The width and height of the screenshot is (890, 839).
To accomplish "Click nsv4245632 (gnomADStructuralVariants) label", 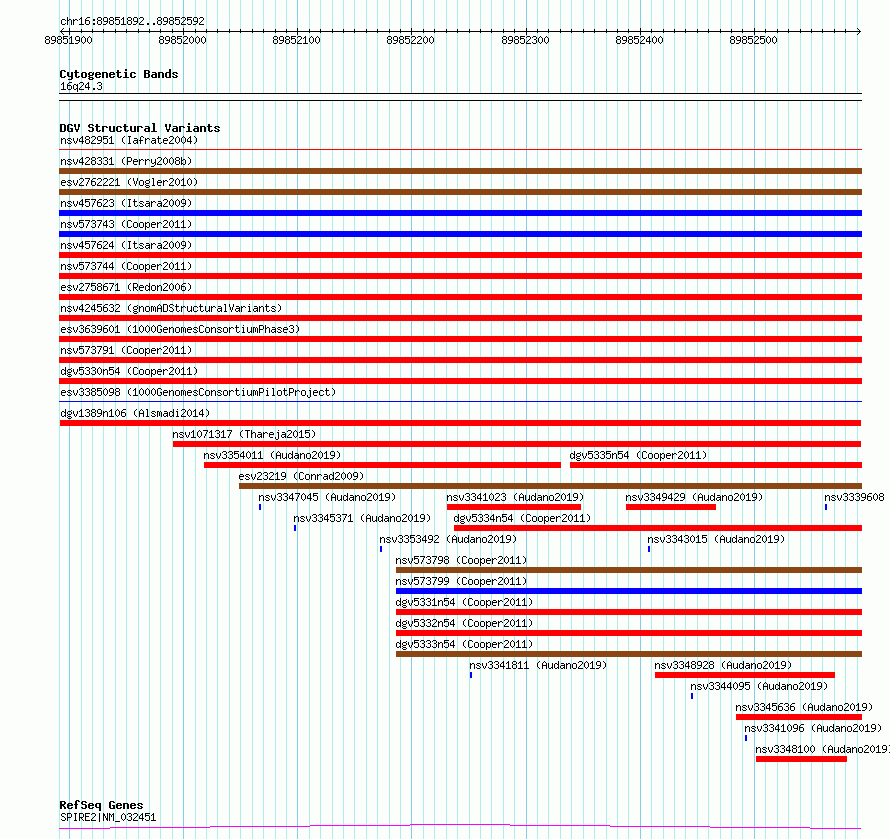I will pos(171,308).
